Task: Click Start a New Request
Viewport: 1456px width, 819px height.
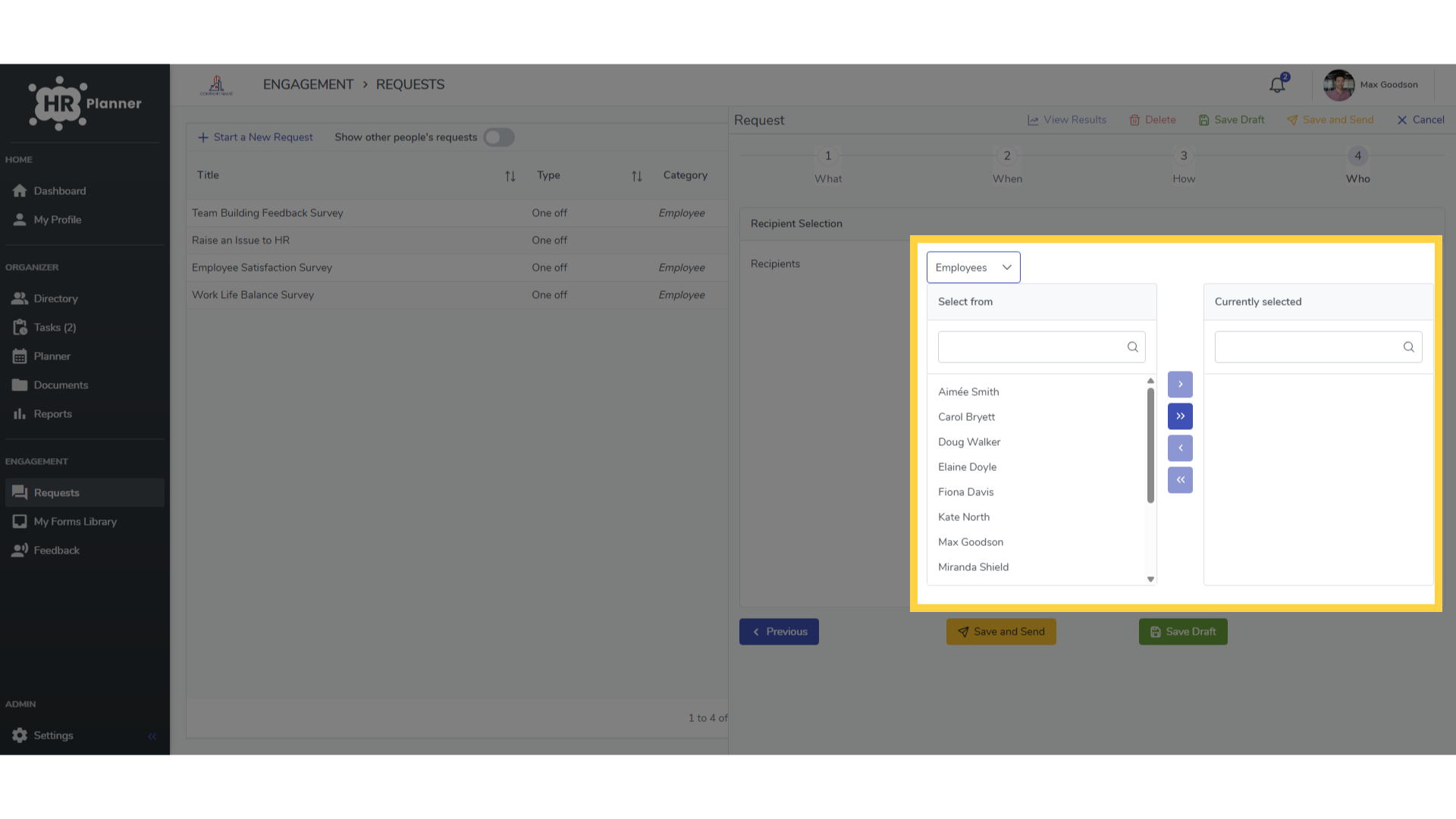Action: tap(255, 137)
